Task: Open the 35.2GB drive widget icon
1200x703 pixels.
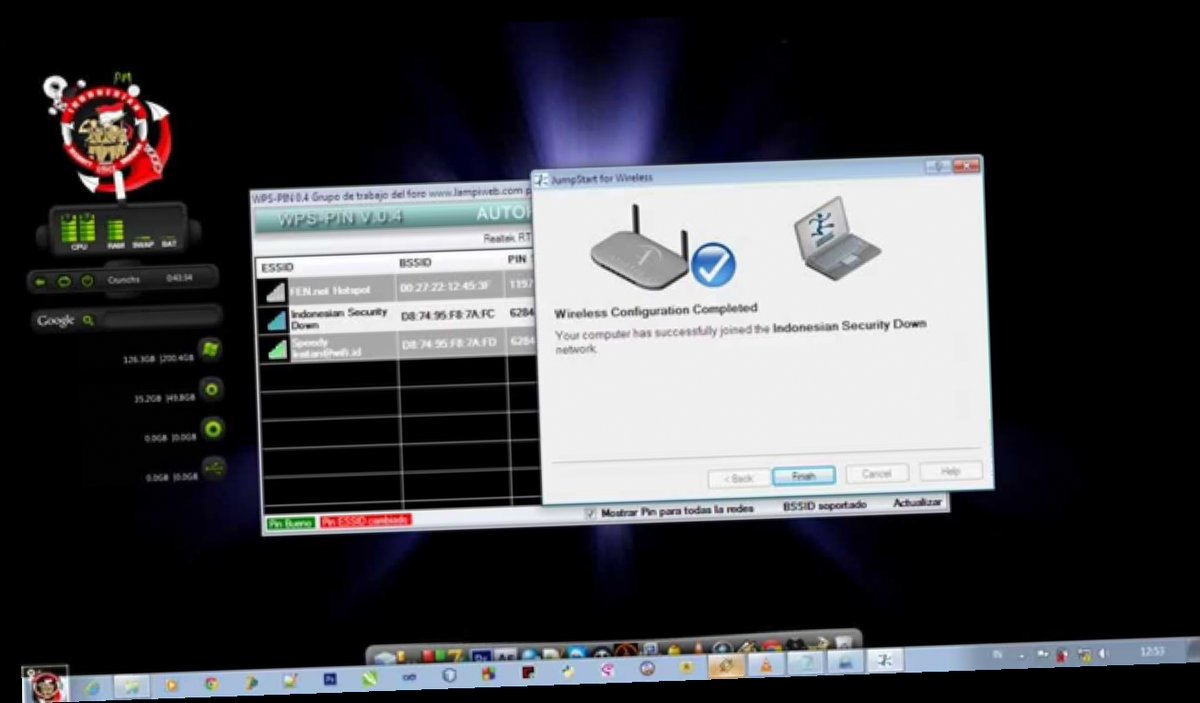Action: [211, 389]
